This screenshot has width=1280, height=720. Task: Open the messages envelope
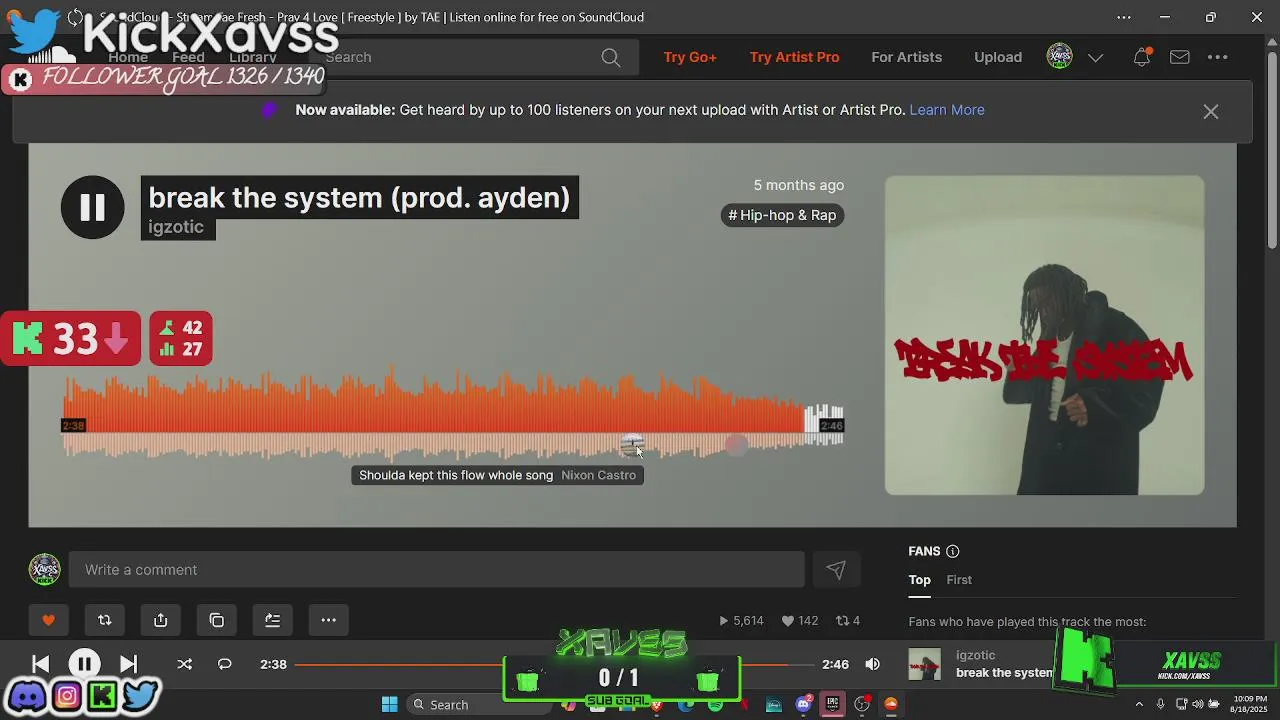tap(1180, 57)
